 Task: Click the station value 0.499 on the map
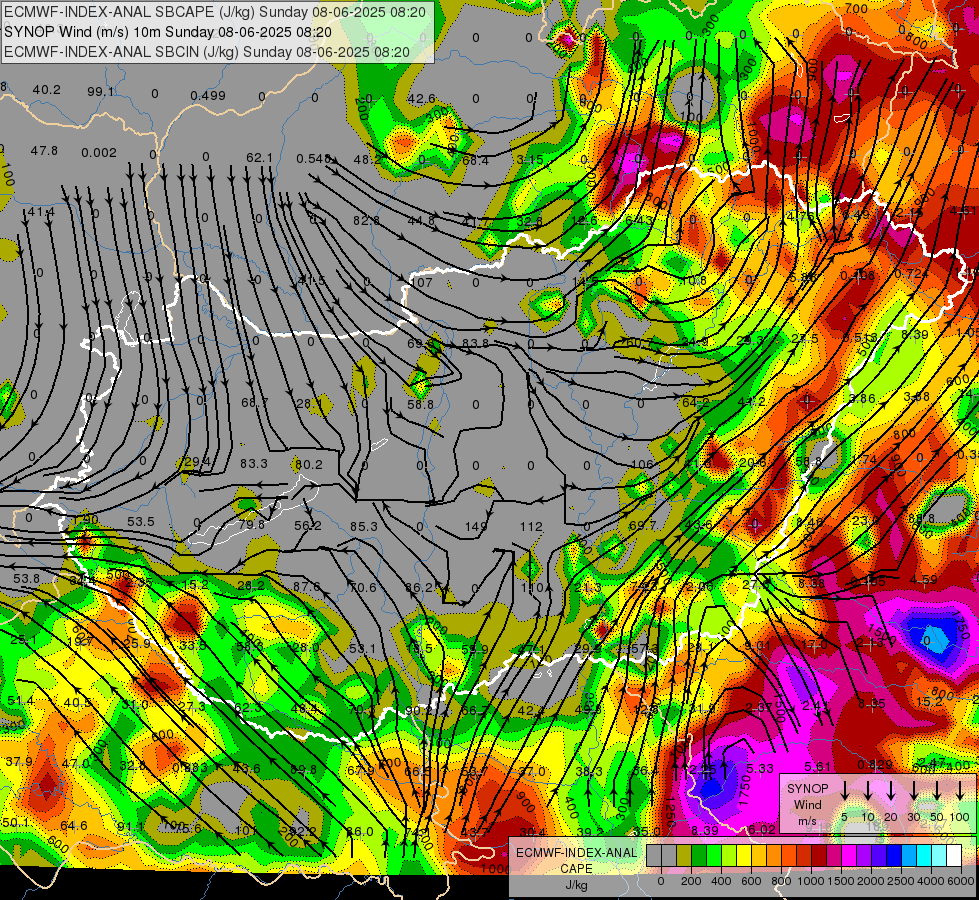208,96
